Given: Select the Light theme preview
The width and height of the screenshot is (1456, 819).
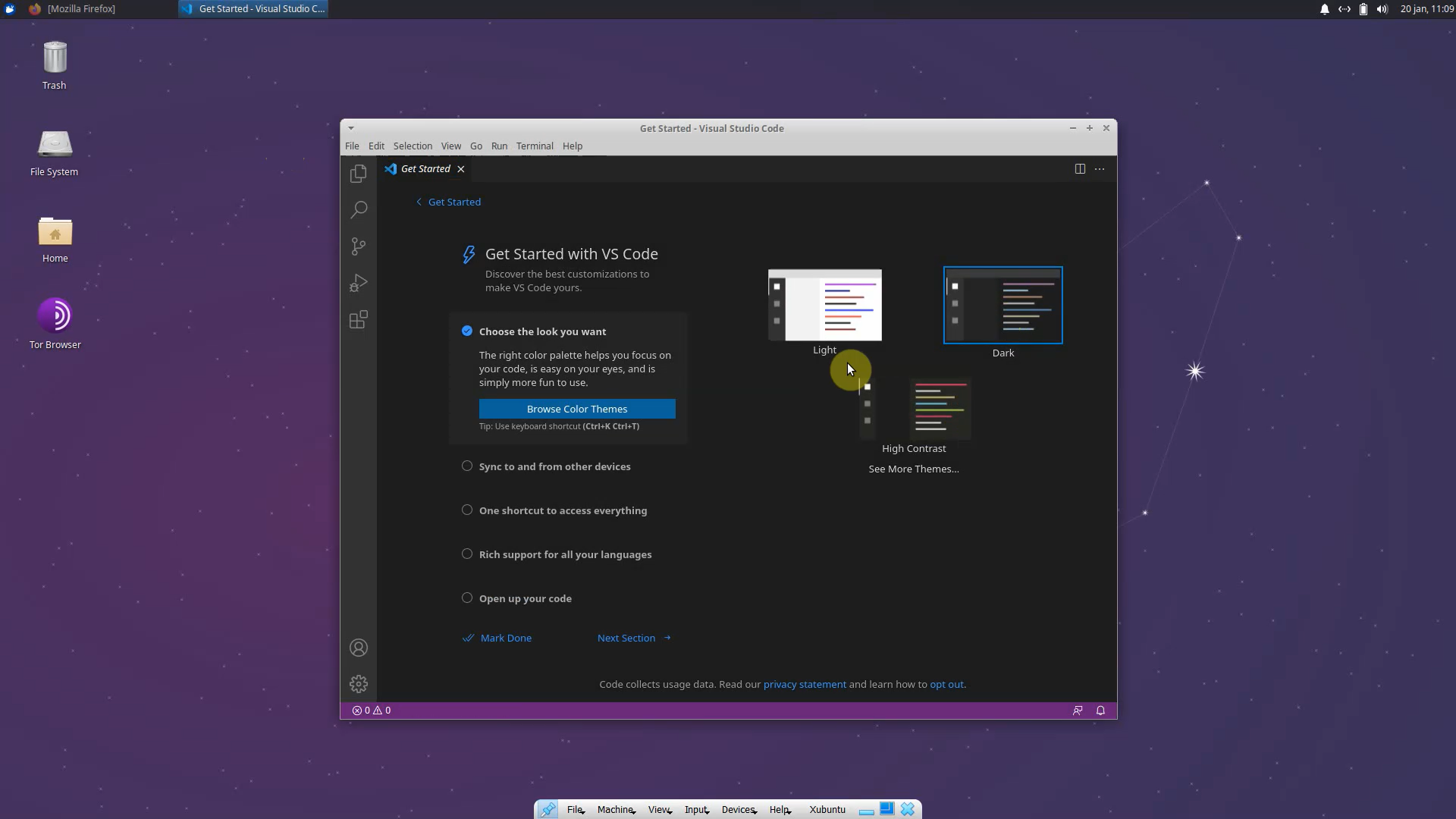Looking at the screenshot, I should click(824, 305).
